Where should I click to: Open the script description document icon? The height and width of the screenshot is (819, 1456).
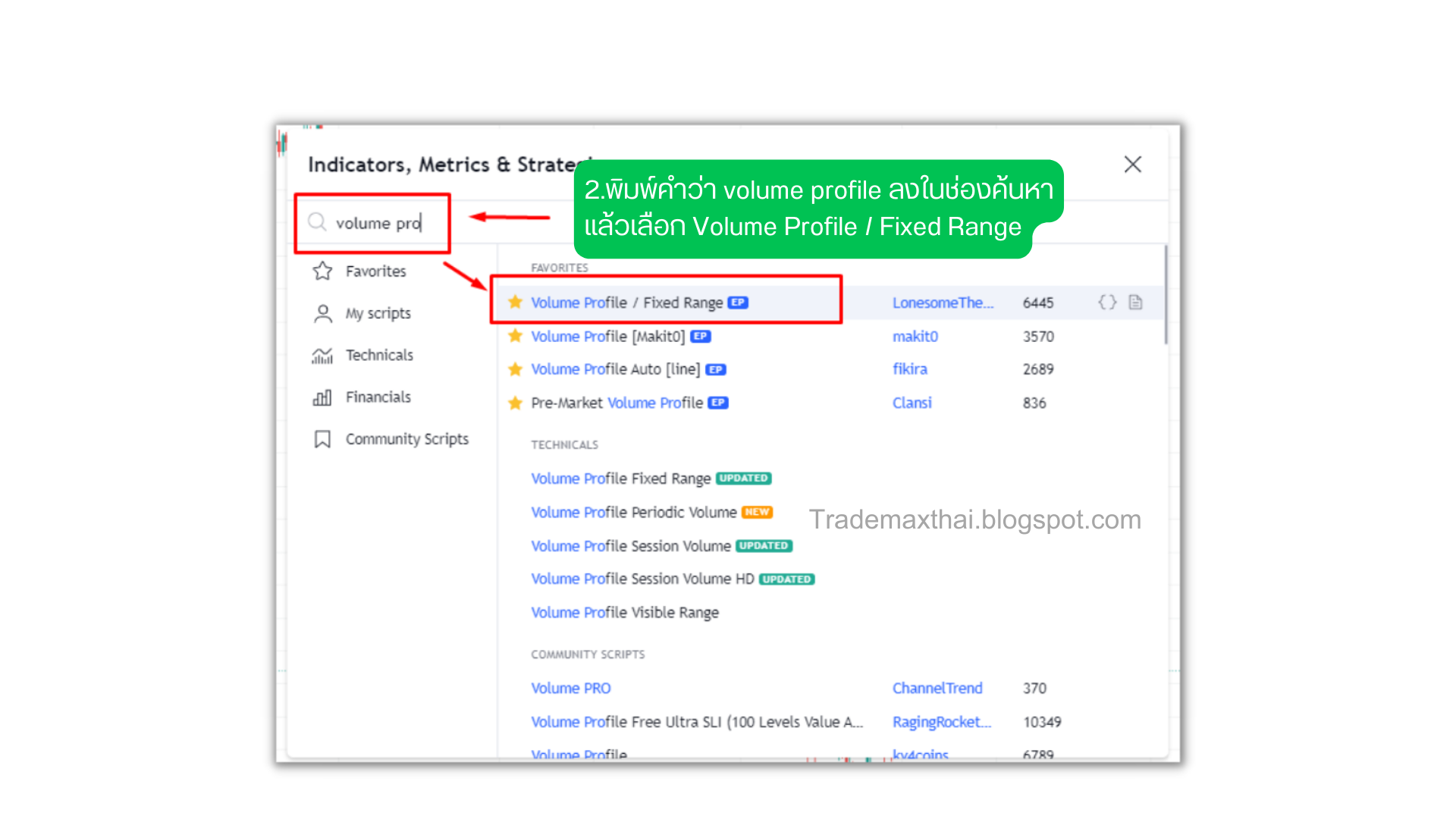point(1135,303)
